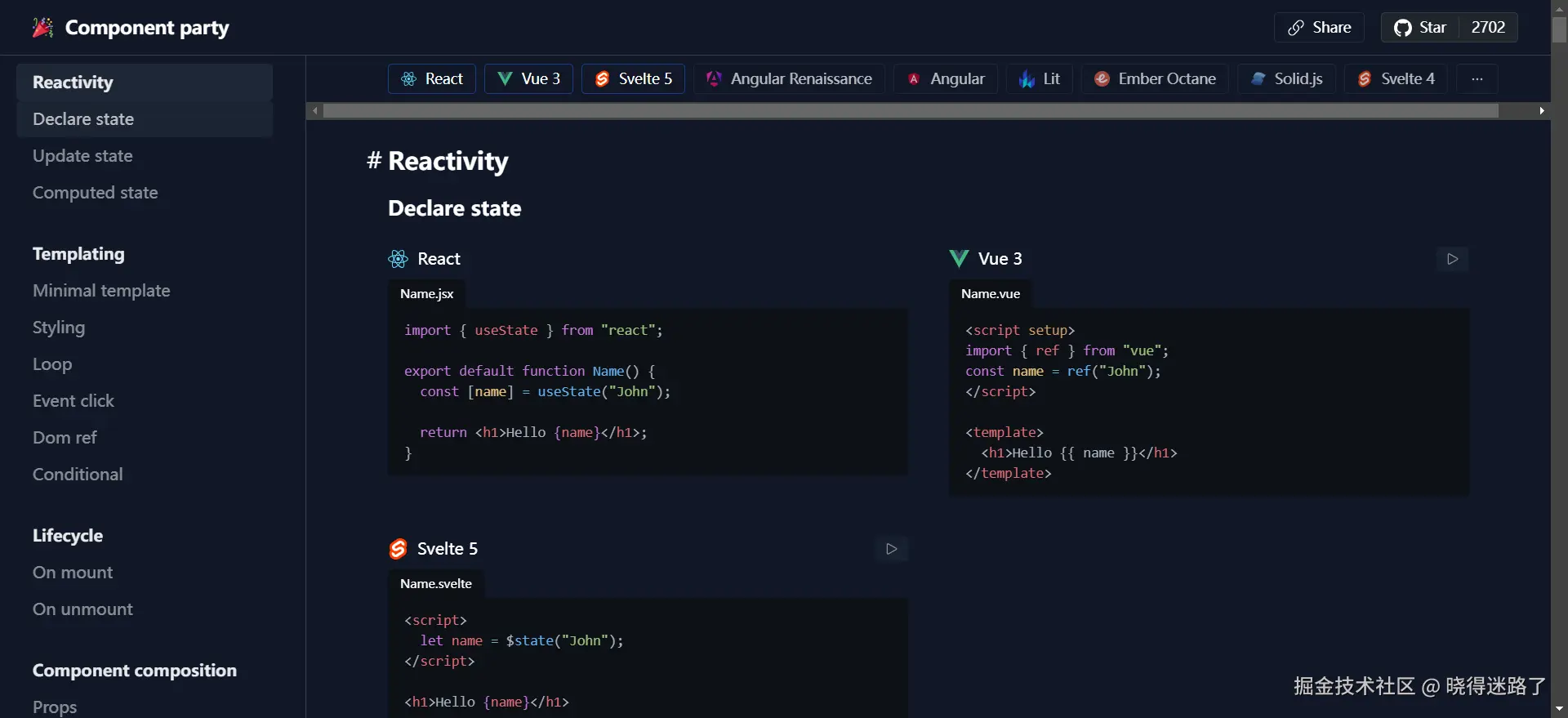Open On unmount in sidebar
The height and width of the screenshot is (718, 1568).
tap(82, 609)
